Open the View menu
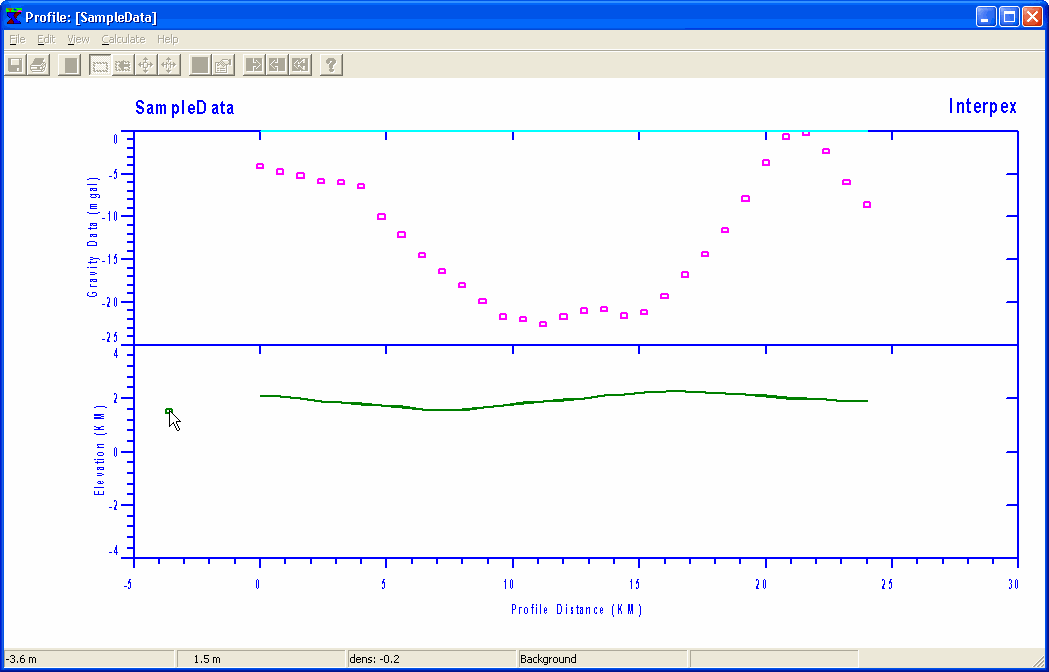Image resolution: width=1049 pixels, height=672 pixels. 78,39
